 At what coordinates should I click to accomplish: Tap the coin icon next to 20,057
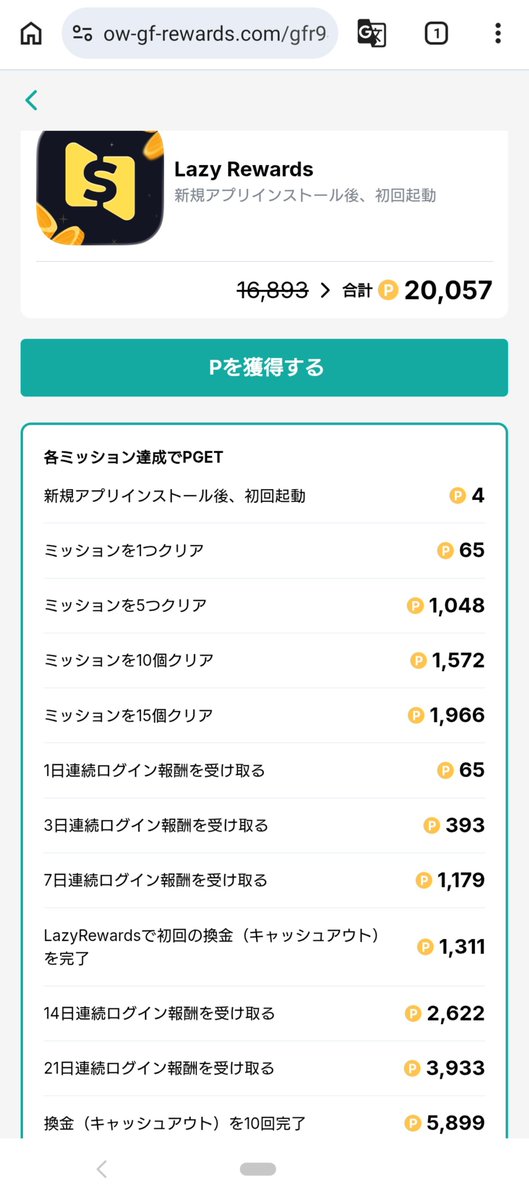[x=389, y=290]
